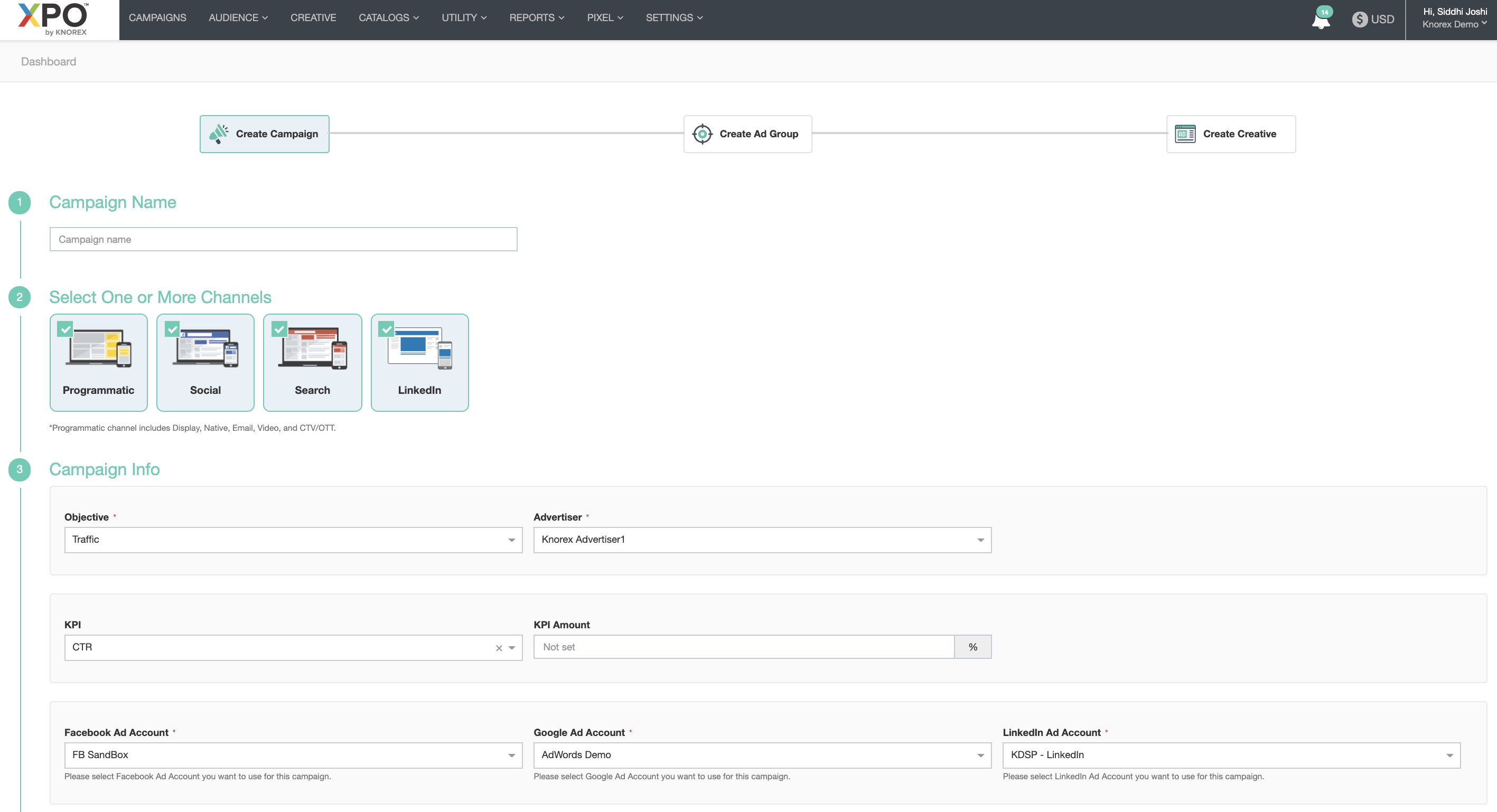This screenshot has height=812, width=1497.
Task: Click into the Campaign name field
Action: coord(283,239)
